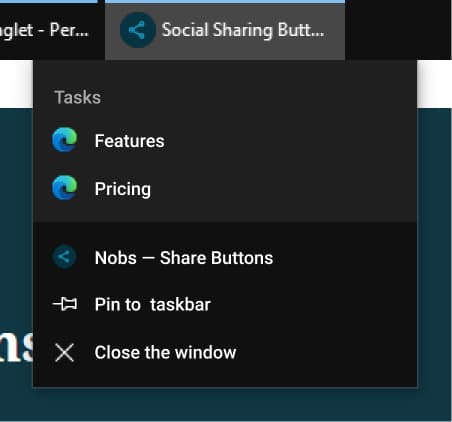
Task: Switch to the Social Sharing Butt... taskbar window
Action: (x=225, y=30)
